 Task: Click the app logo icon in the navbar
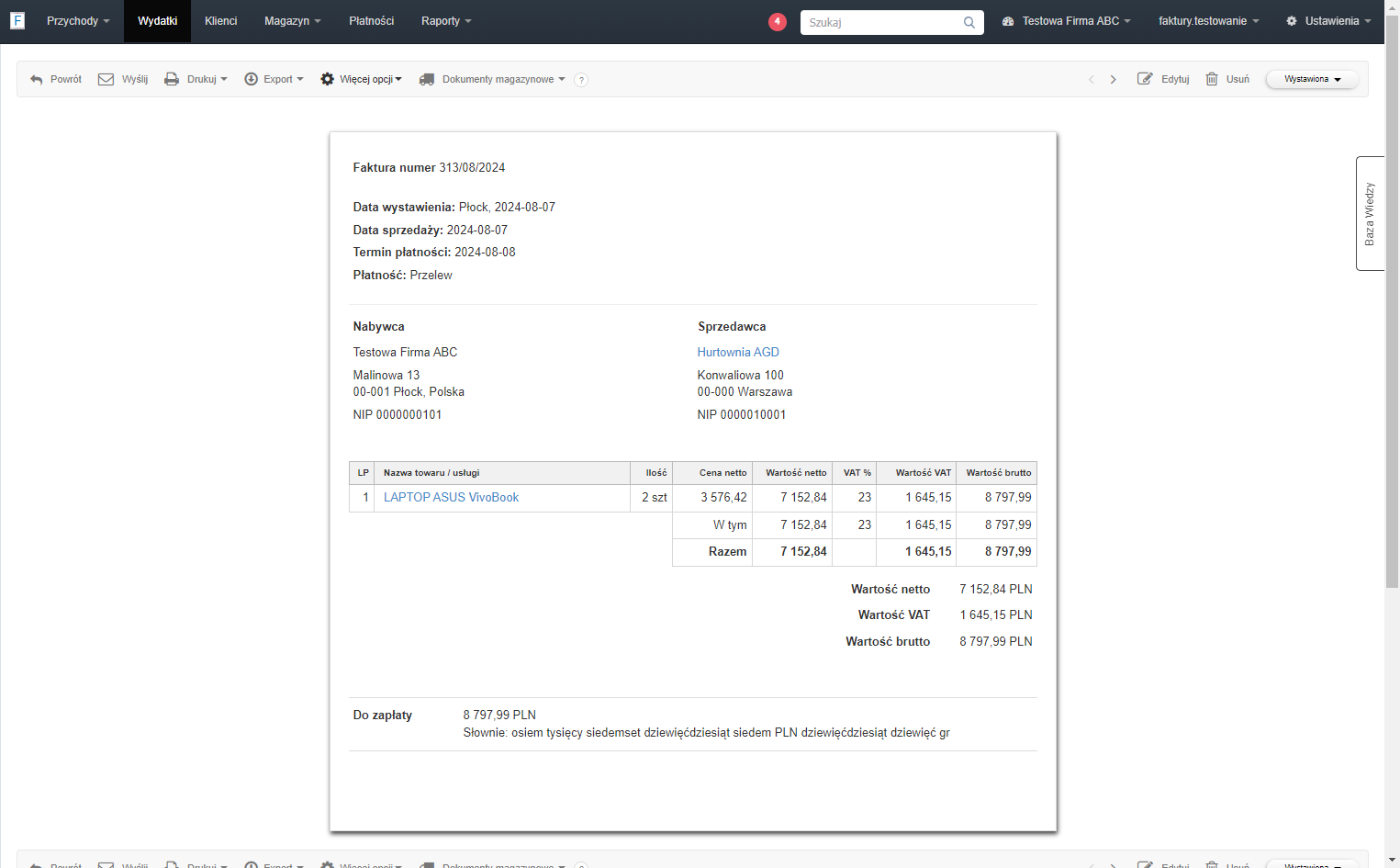click(17, 20)
